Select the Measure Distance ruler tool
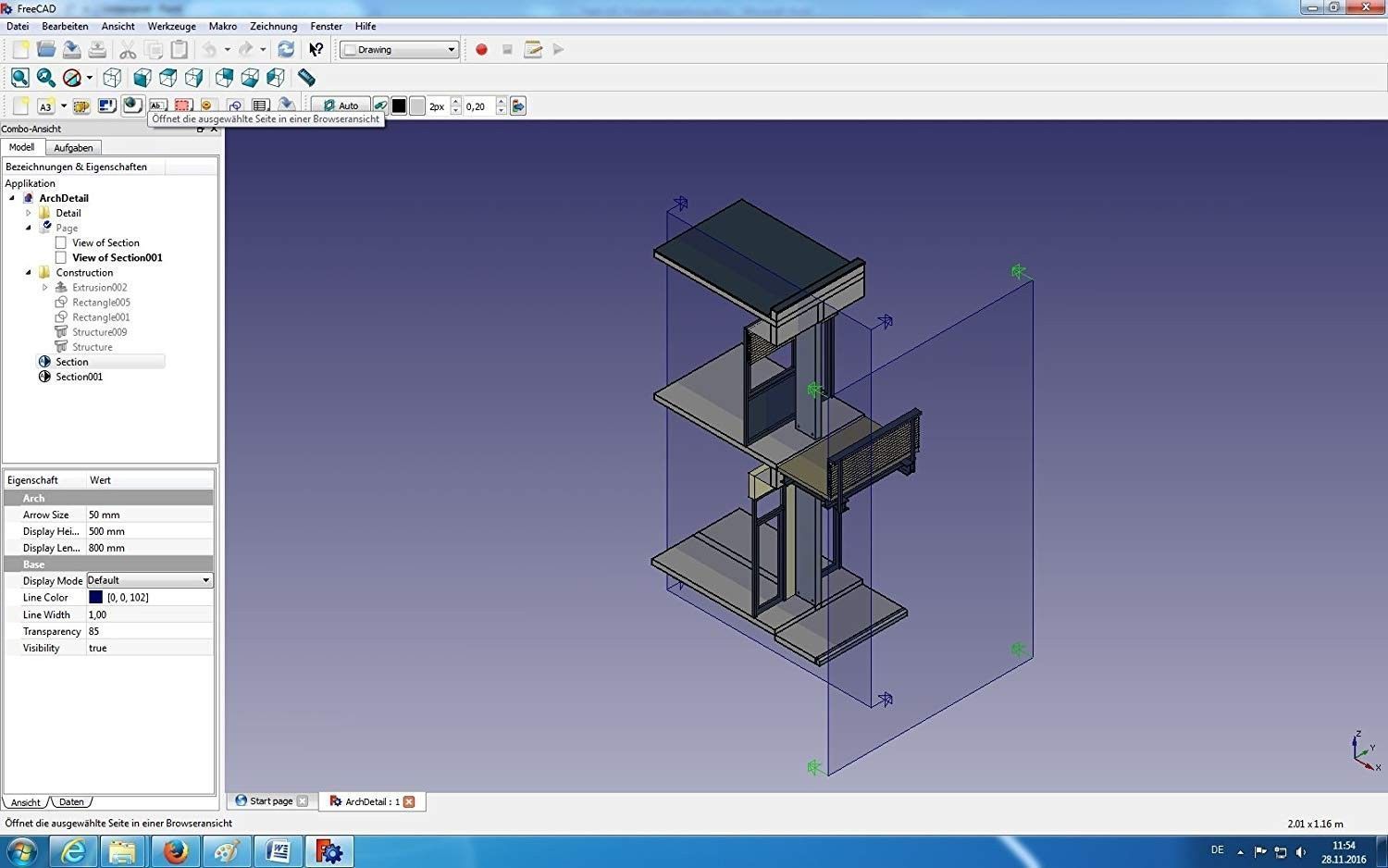The image size is (1388, 868). [x=306, y=78]
